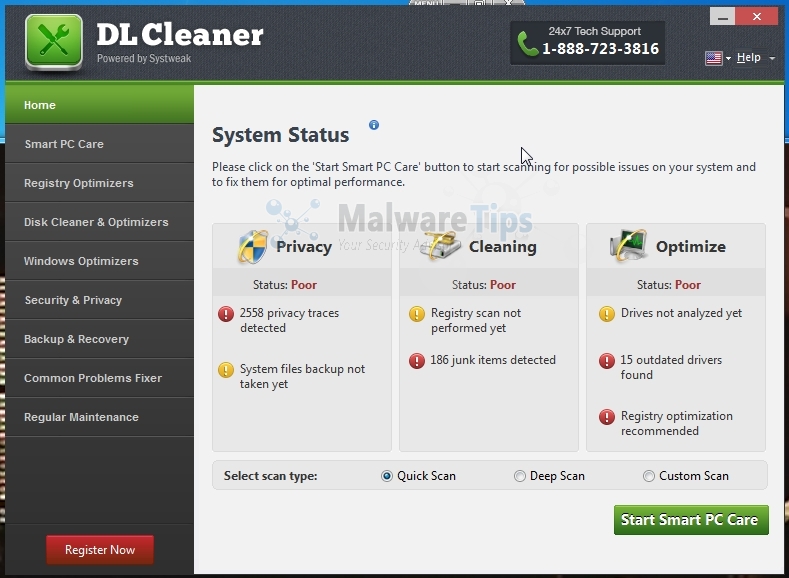This screenshot has height=578, width=789.
Task: Open the language flag dropdown arrow
Action: 728,58
